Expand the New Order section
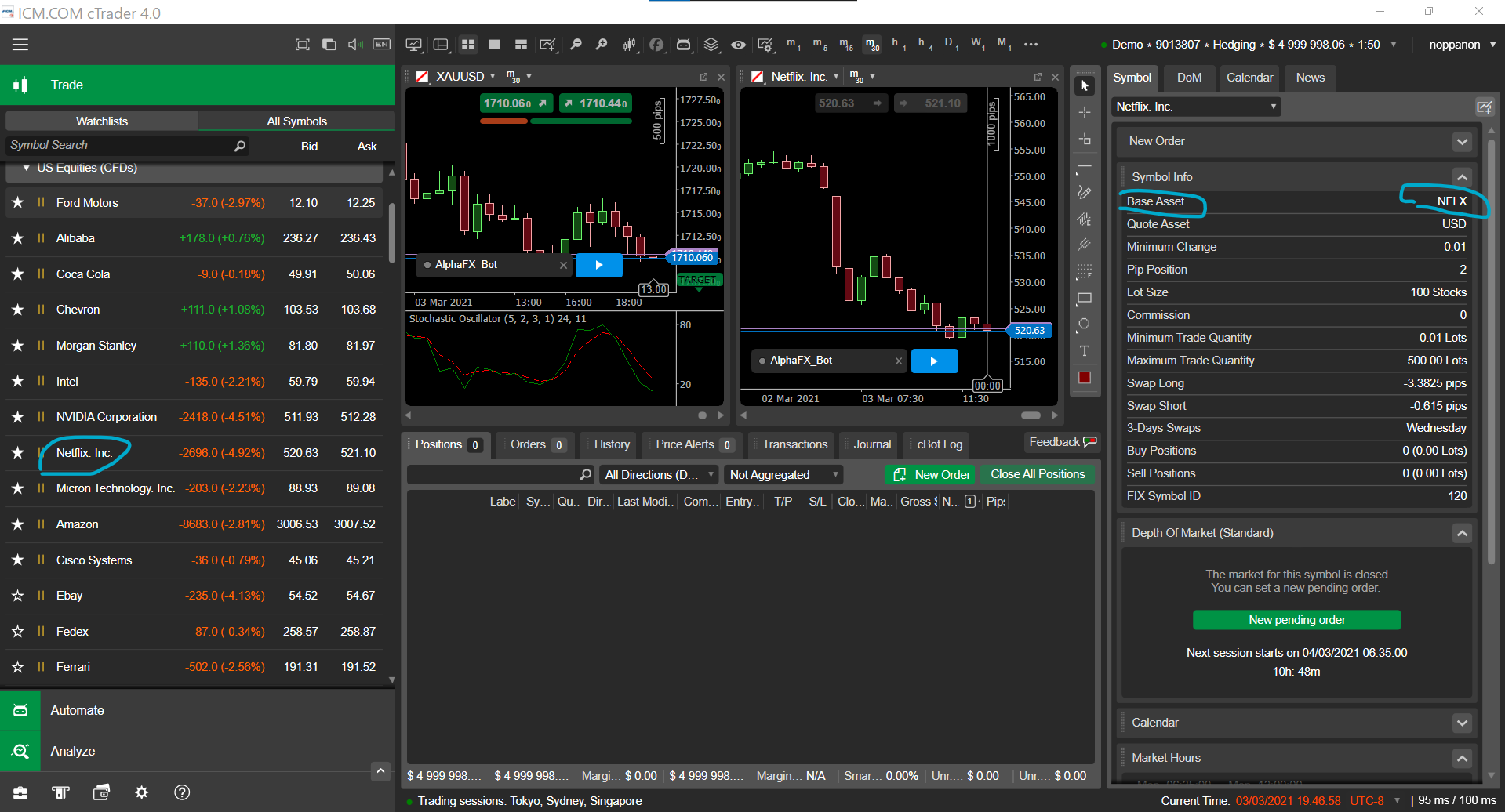 point(1461,142)
